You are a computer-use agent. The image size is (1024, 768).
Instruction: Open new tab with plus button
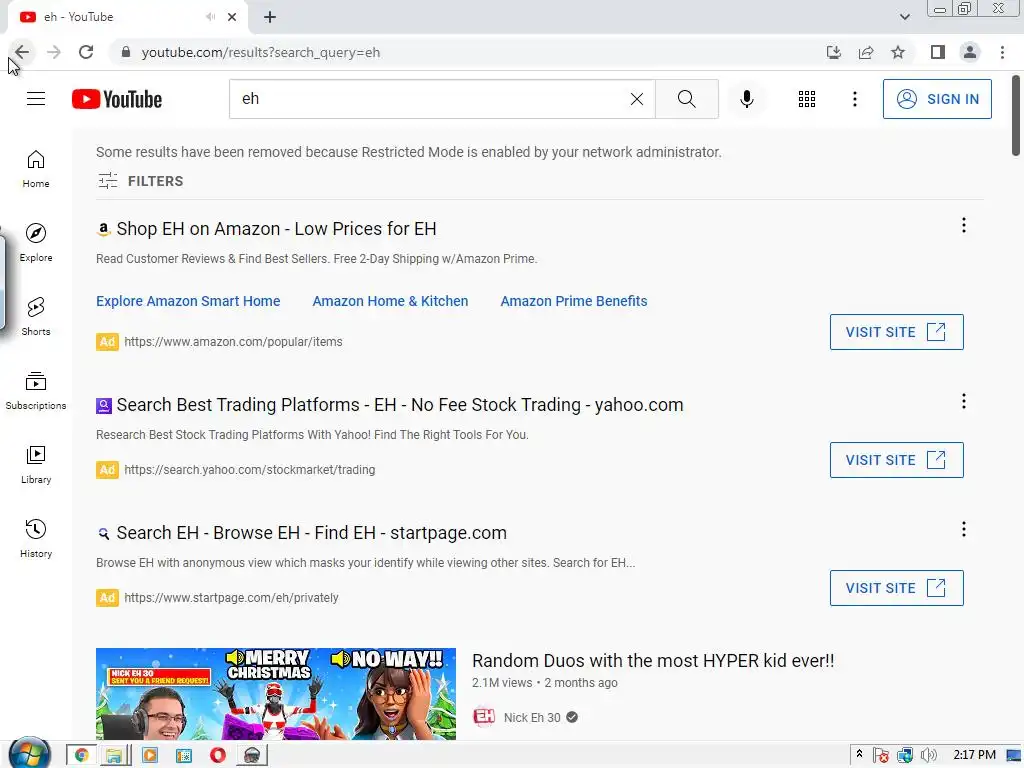point(270,17)
